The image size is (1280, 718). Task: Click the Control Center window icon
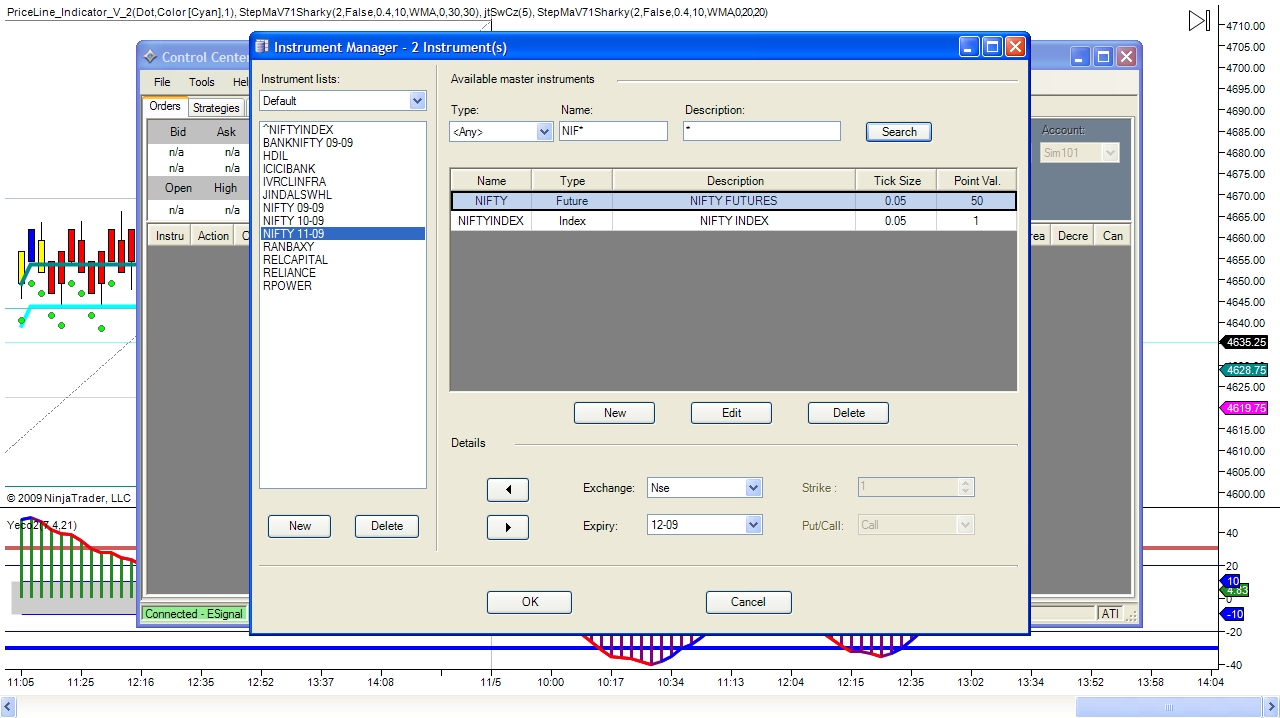(x=150, y=57)
